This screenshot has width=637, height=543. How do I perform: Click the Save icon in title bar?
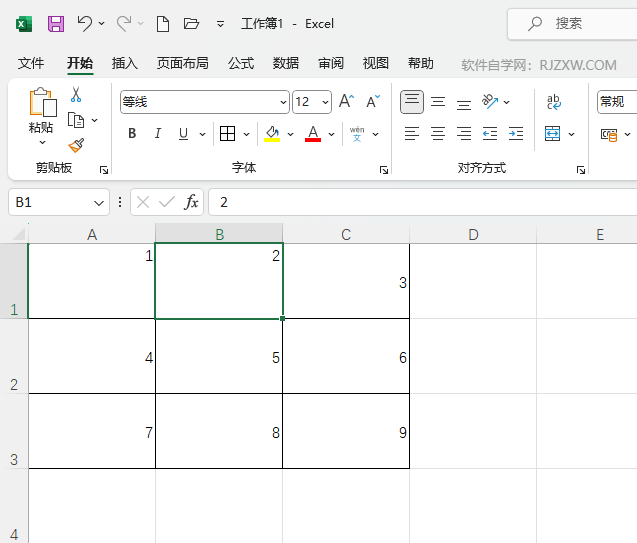(x=56, y=24)
